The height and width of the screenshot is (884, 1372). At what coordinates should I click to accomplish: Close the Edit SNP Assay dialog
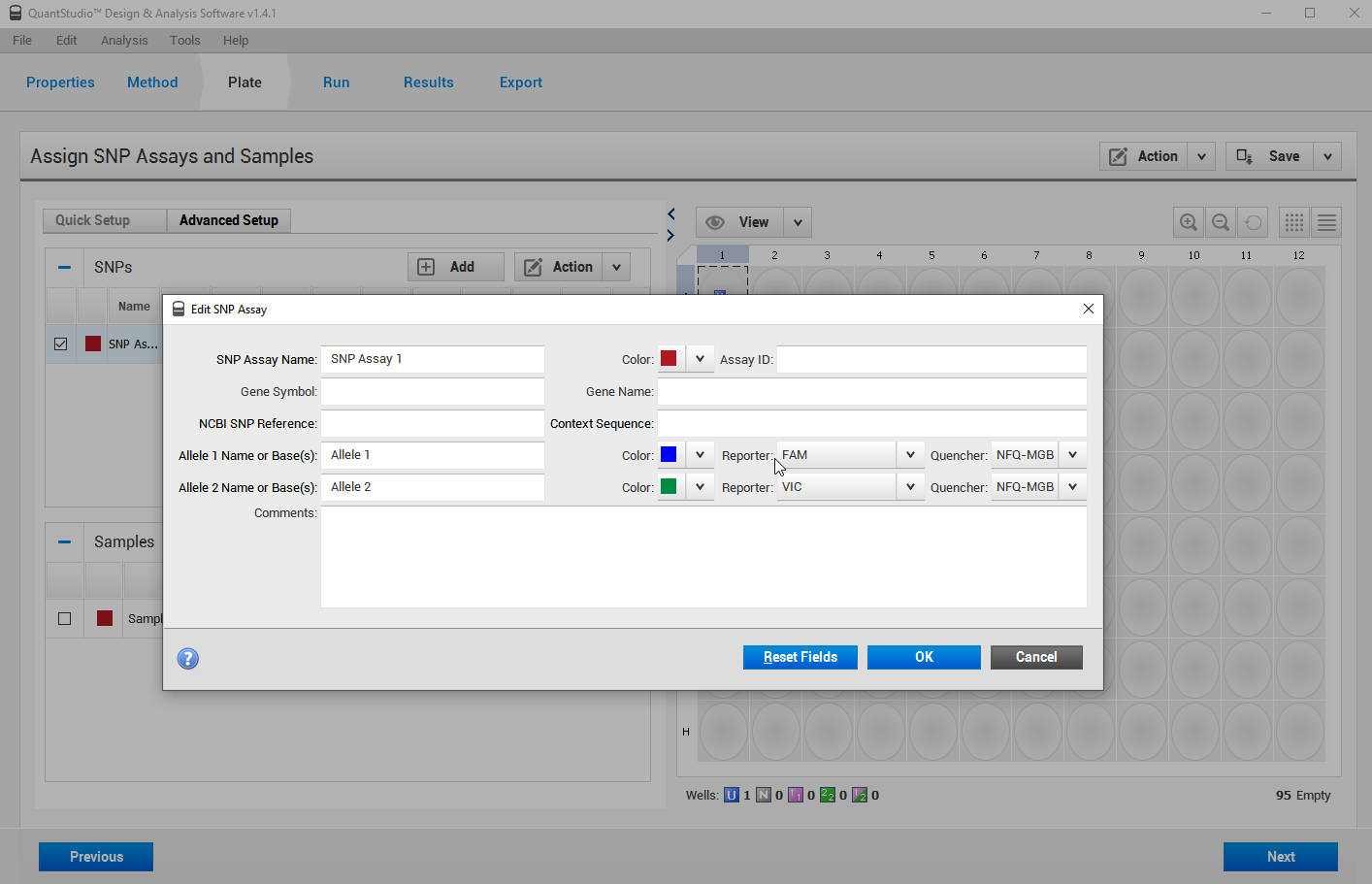pyautogui.click(x=1088, y=309)
